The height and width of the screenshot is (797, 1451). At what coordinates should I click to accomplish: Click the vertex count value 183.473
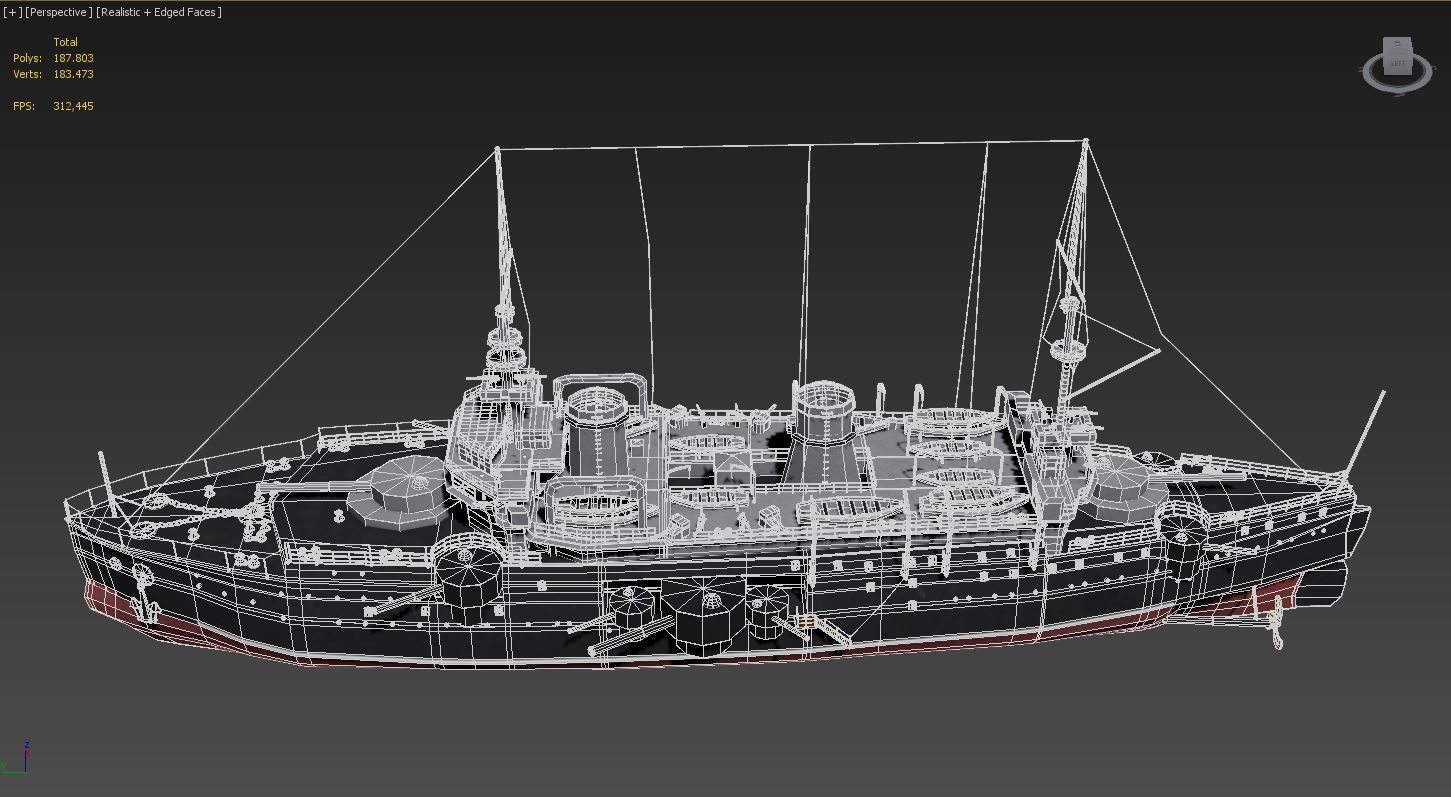tap(73, 74)
